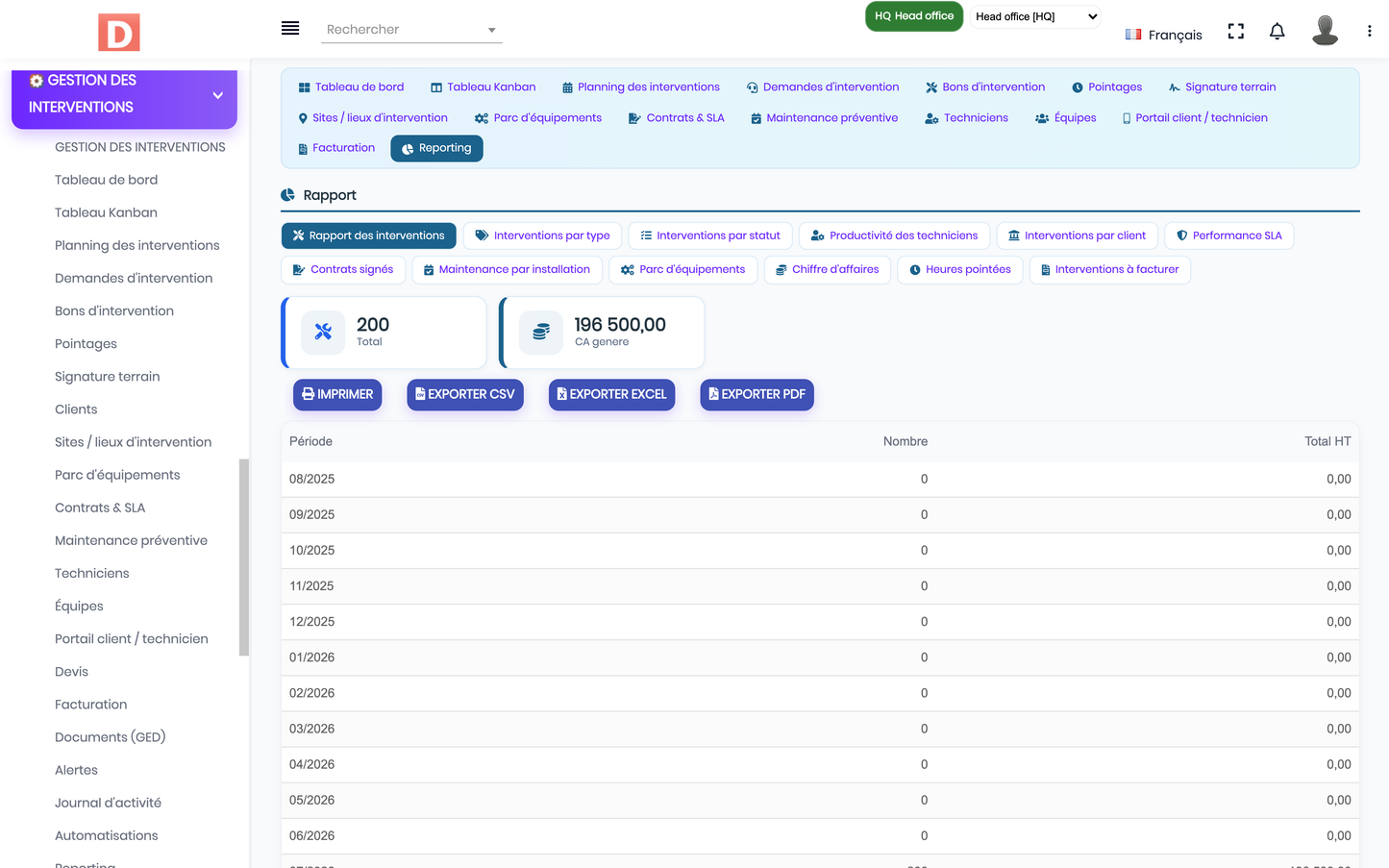Click Exporter CSV button
The height and width of the screenshot is (868, 1389).
tap(465, 395)
